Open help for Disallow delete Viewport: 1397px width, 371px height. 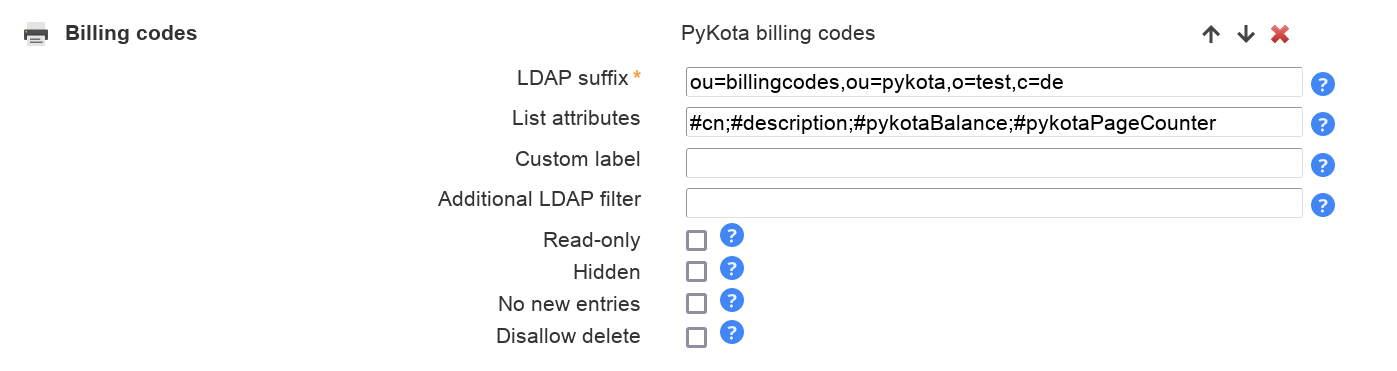click(x=732, y=332)
